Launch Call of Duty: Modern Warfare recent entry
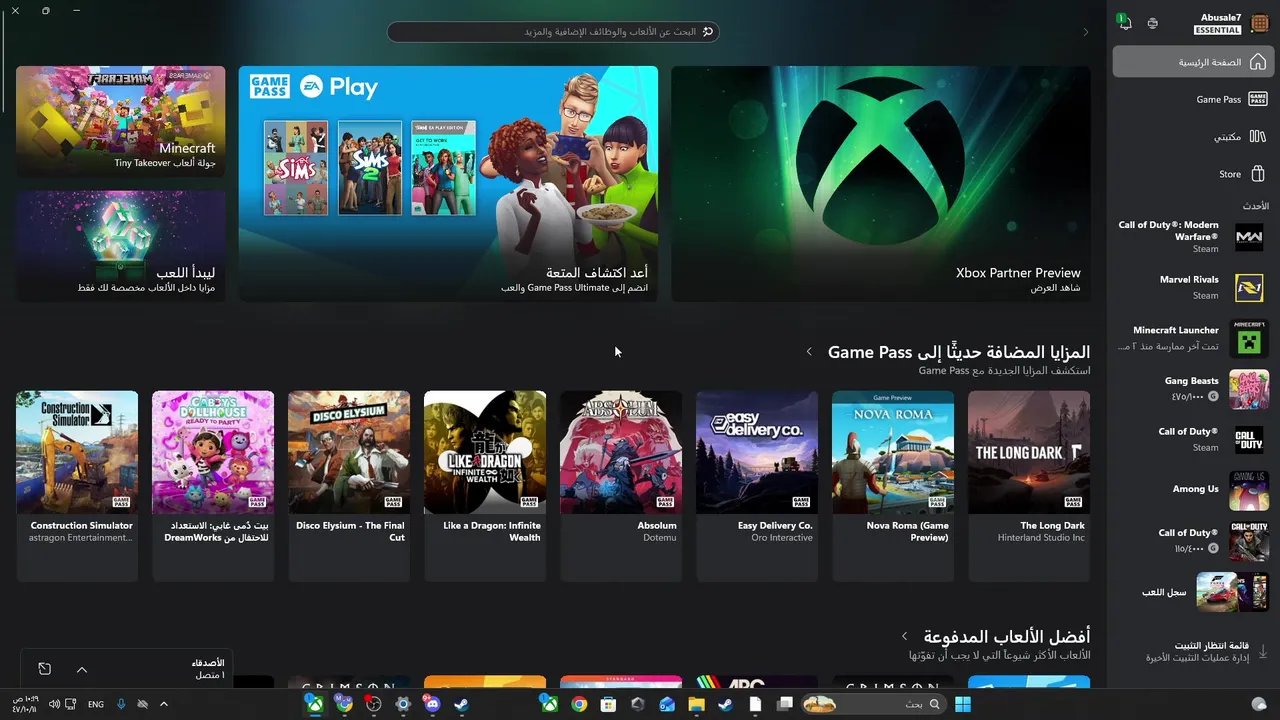 [x=1192, y=237]
